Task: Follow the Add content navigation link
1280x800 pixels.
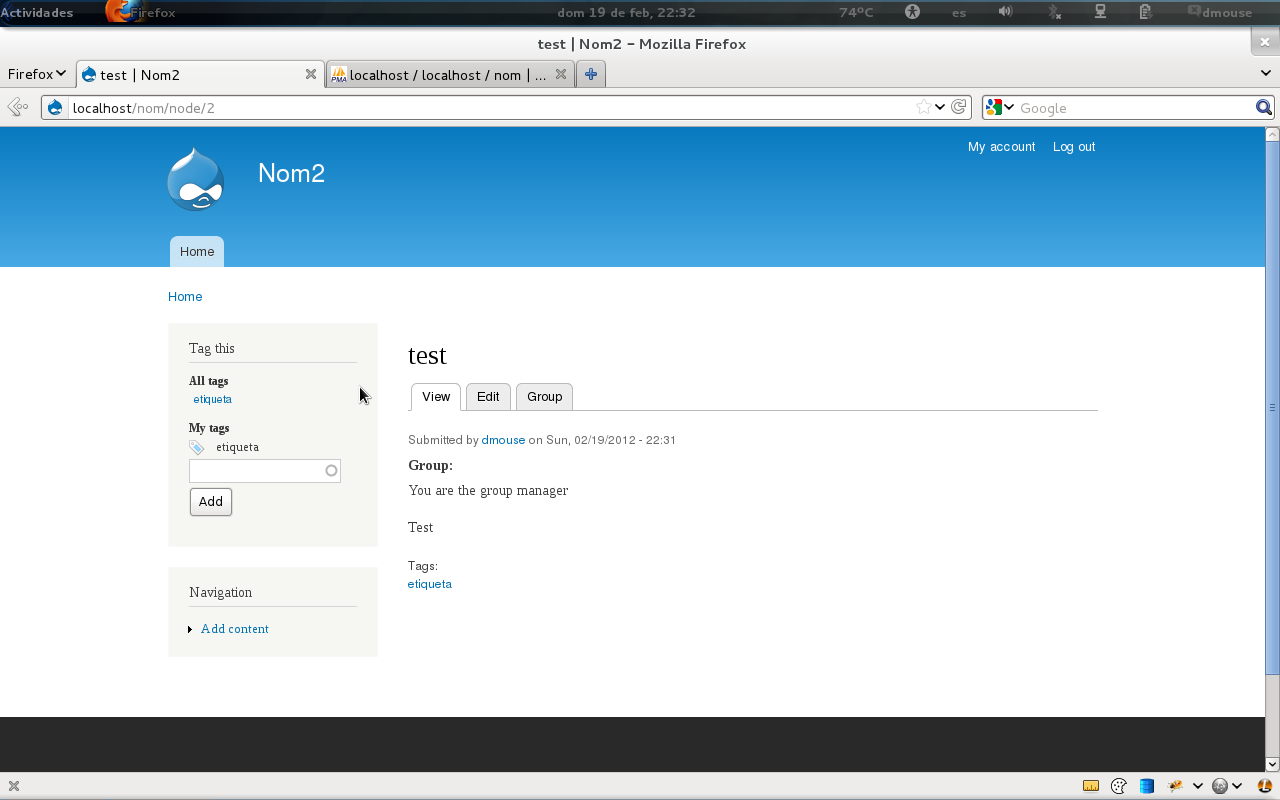Action: tap(234, 629)
